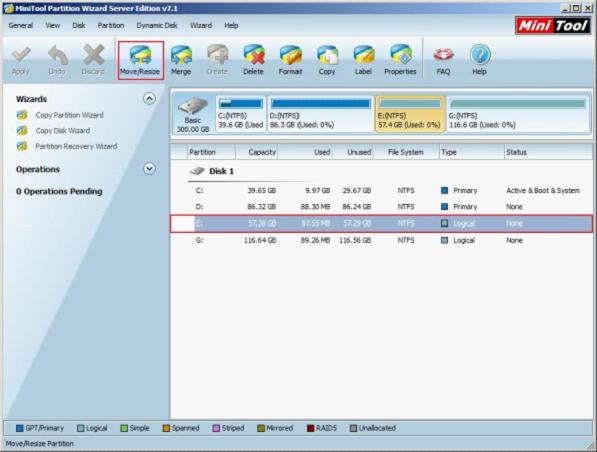This screenshot has height=452, width=597.
Task: Open the FAQ lifebuoy icon
Action: coord(444,55)
